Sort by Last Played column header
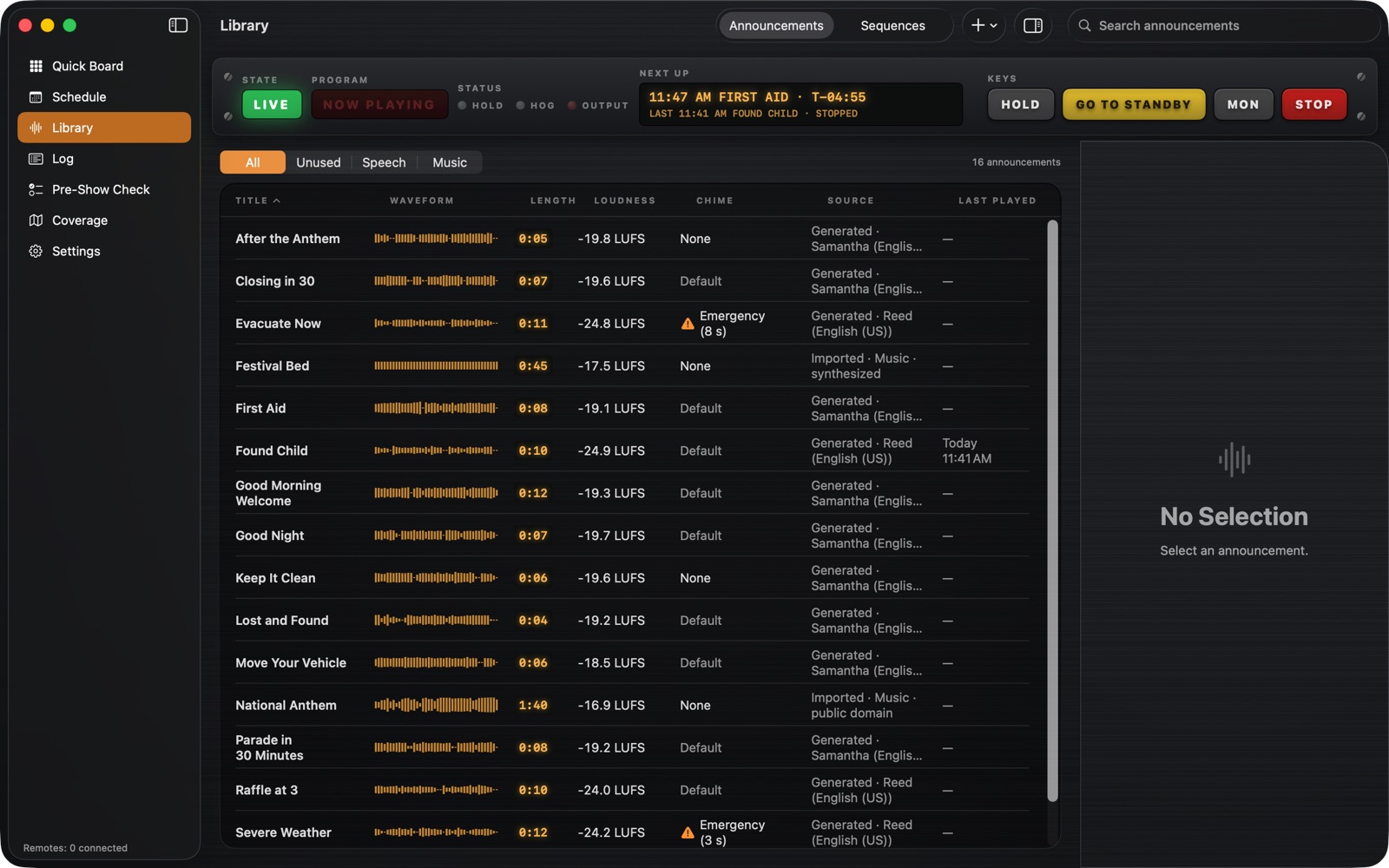Image resolution: width=1389 pixels, height=868 pixels. 997,201
